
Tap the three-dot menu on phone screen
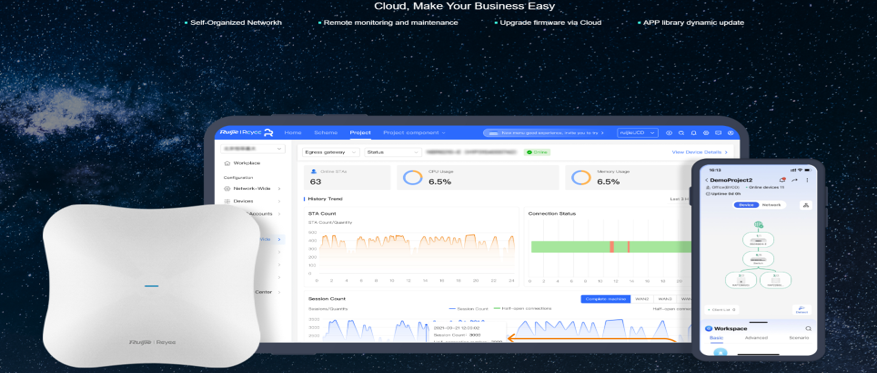807,180
